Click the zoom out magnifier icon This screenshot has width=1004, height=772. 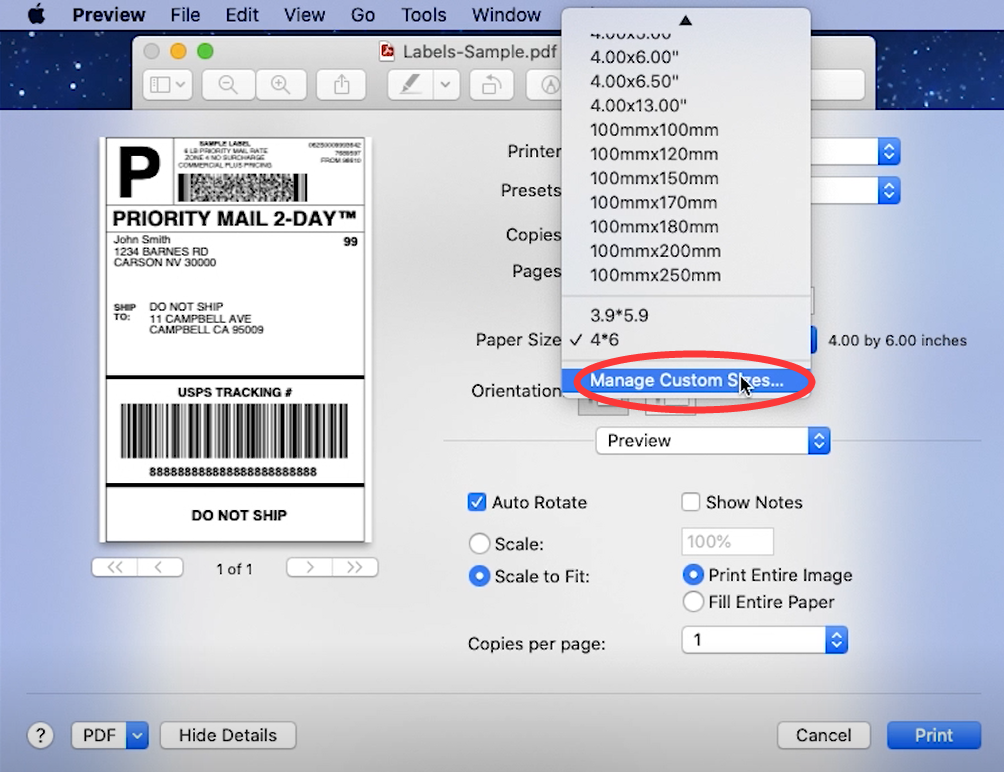(x=228, y=84)
